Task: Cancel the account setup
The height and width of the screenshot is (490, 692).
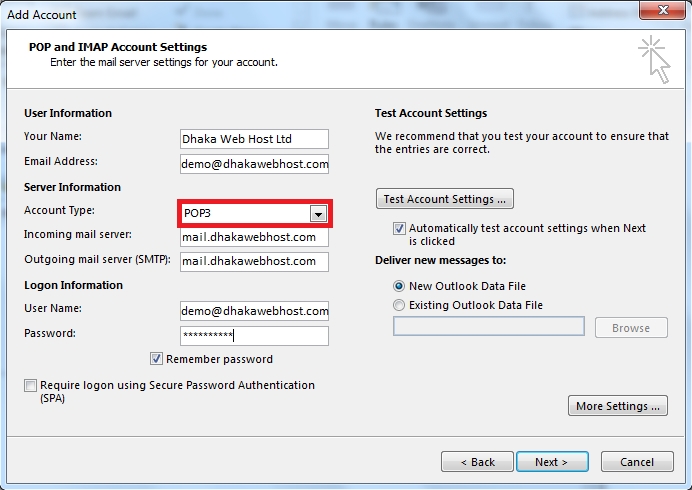Action: (x=637, y=462)
